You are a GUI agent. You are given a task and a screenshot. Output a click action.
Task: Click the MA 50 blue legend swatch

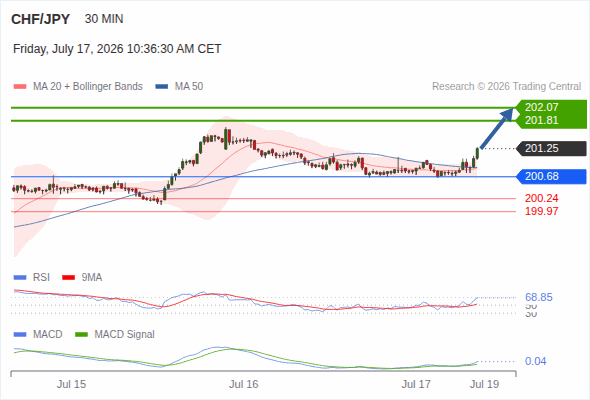pyautogui.click(x=162, y=87)
